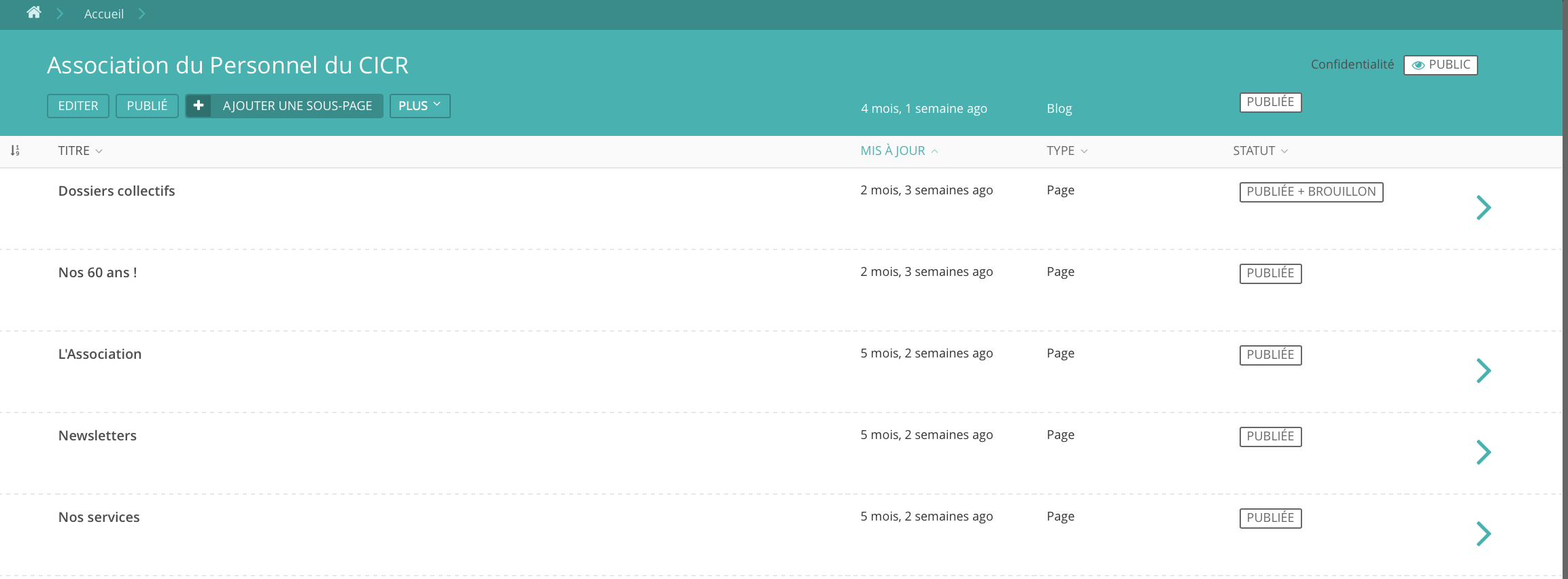
Task: Open L'Association sub-pages arrow
Action: [1483, 370]
